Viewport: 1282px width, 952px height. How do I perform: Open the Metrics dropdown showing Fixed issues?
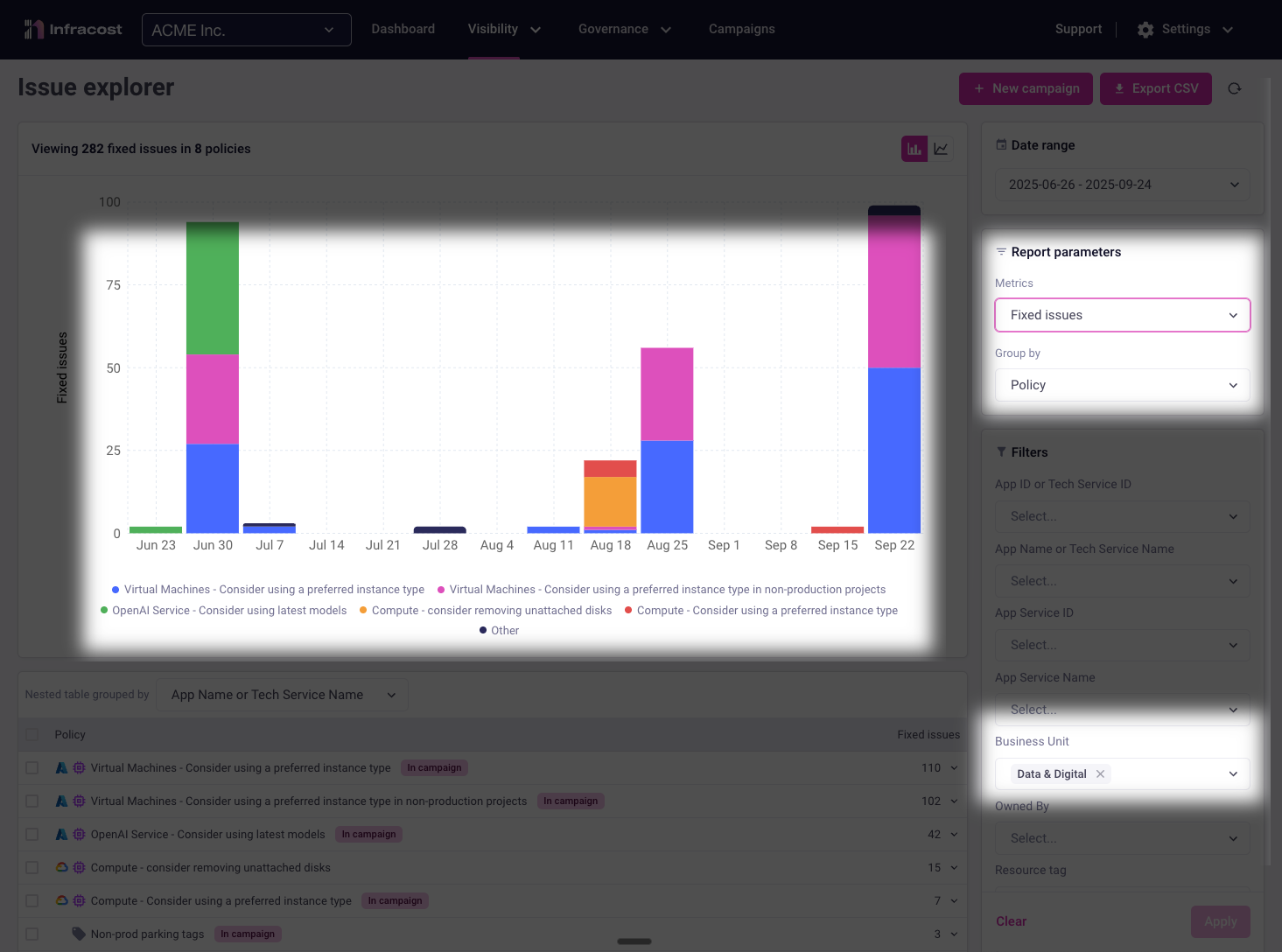(x=1122, y=315)
